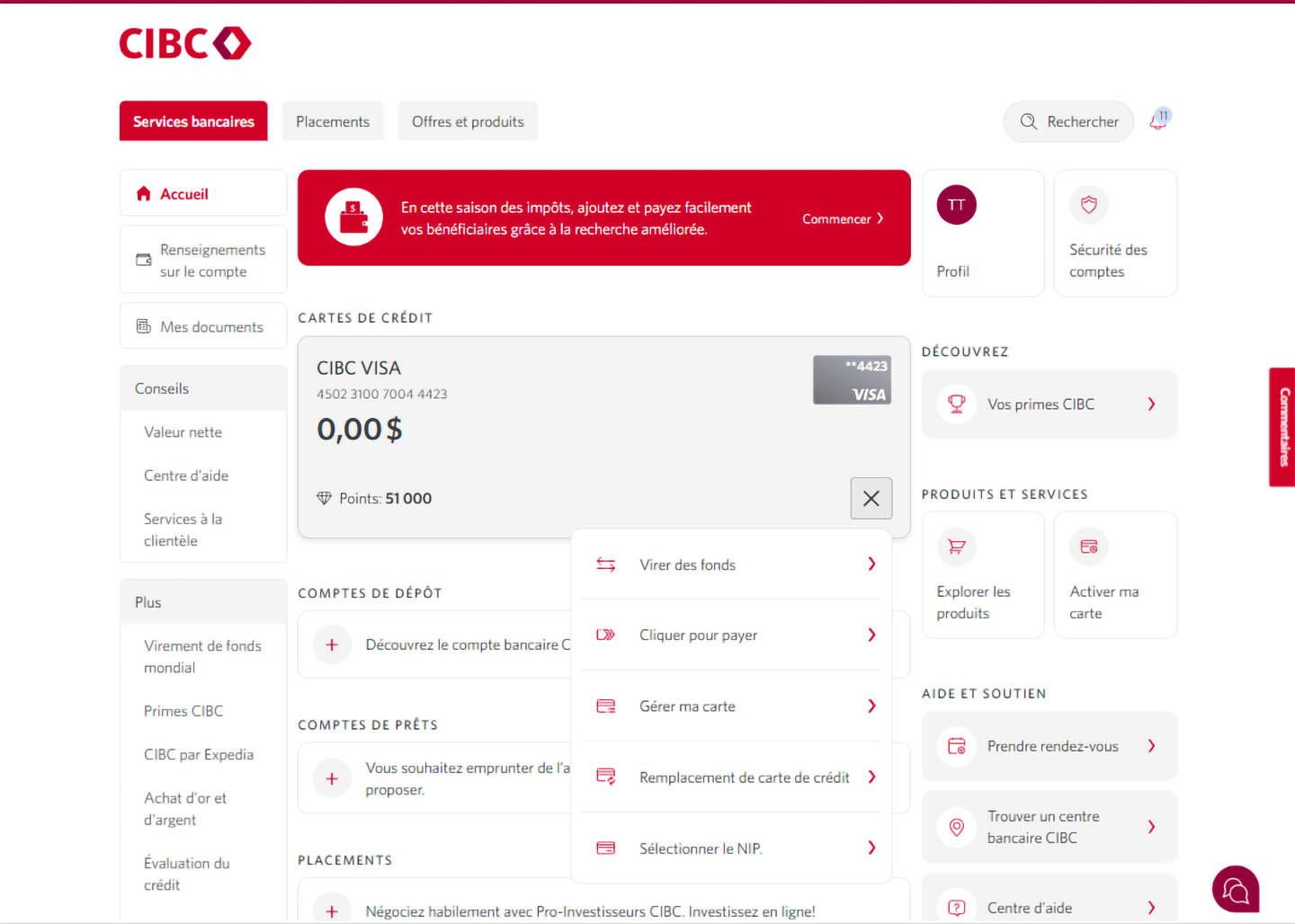Viewport: 1295px width, 924px height.
Task: Click the wallet icon in the red banner
Action: point(353,218)
